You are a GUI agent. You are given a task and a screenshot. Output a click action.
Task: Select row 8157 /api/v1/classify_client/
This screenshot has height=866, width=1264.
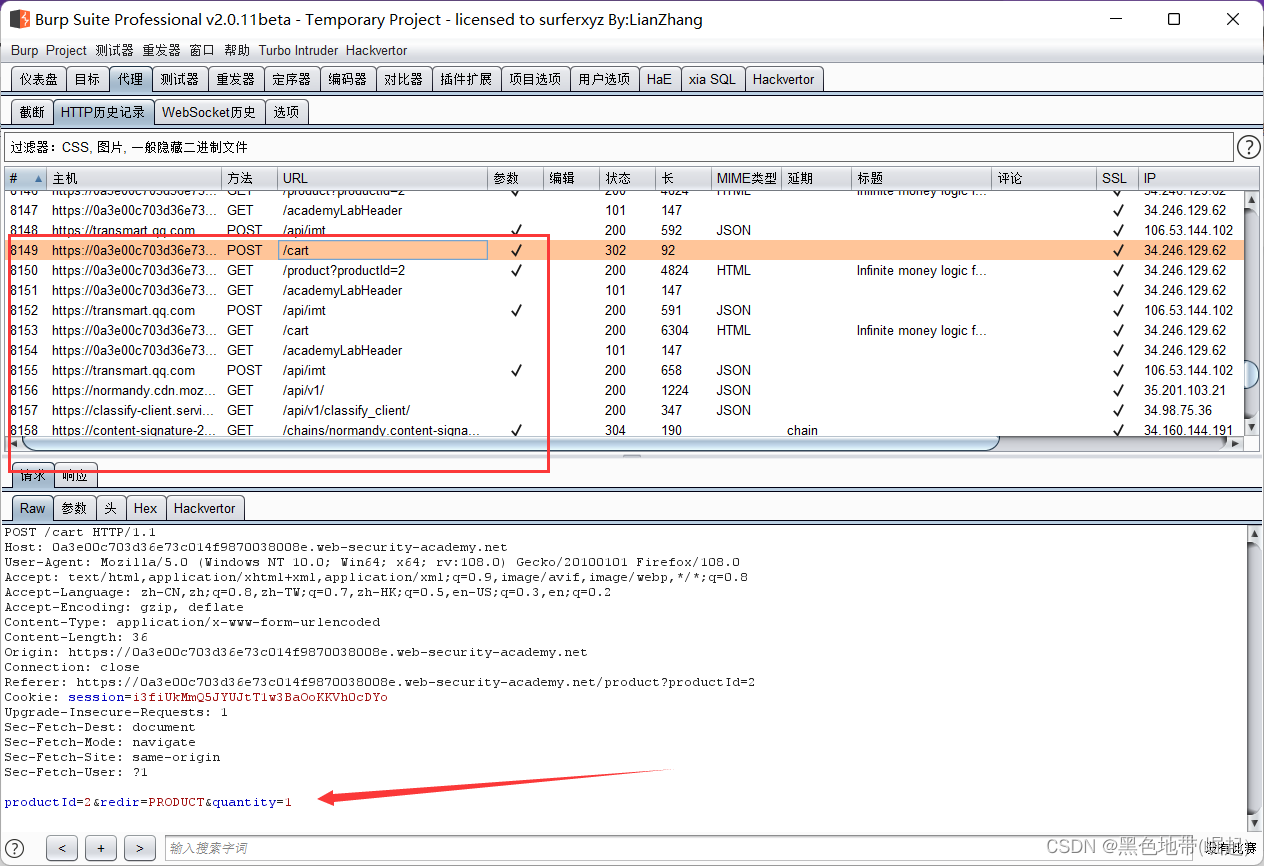(x=625, y=410)
